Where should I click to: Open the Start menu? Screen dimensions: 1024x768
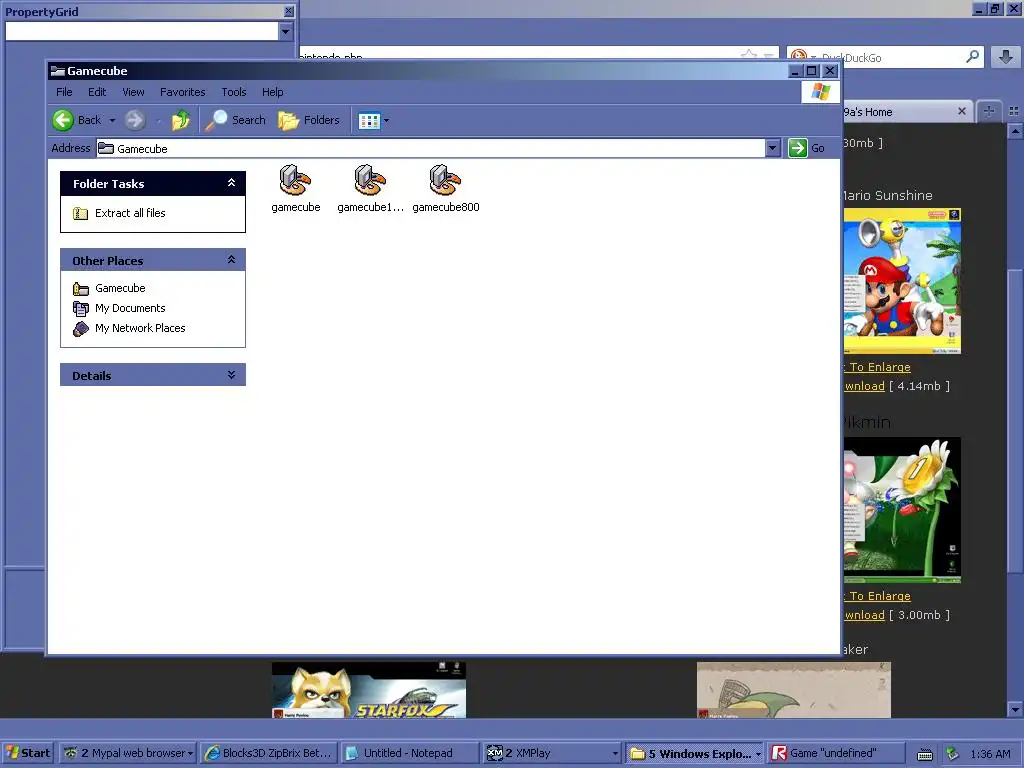28,753
